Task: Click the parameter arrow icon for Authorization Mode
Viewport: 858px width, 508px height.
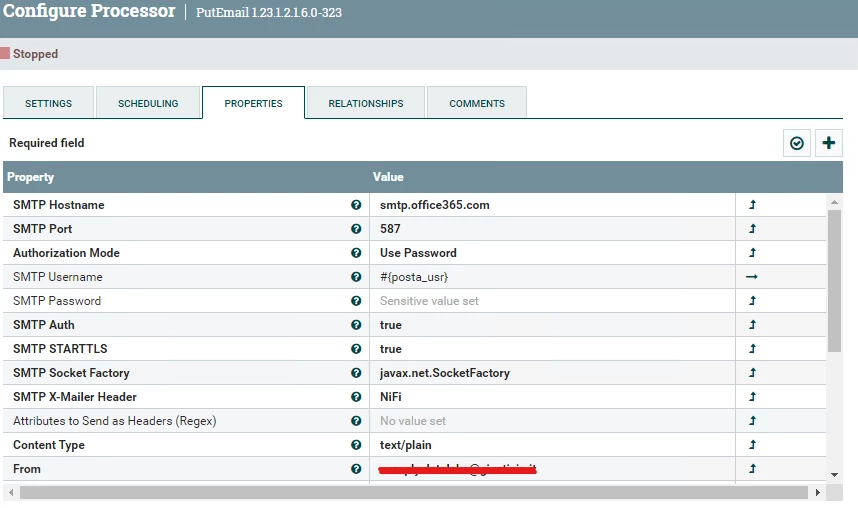Action: pyautogui.click(x=752, y=253)
